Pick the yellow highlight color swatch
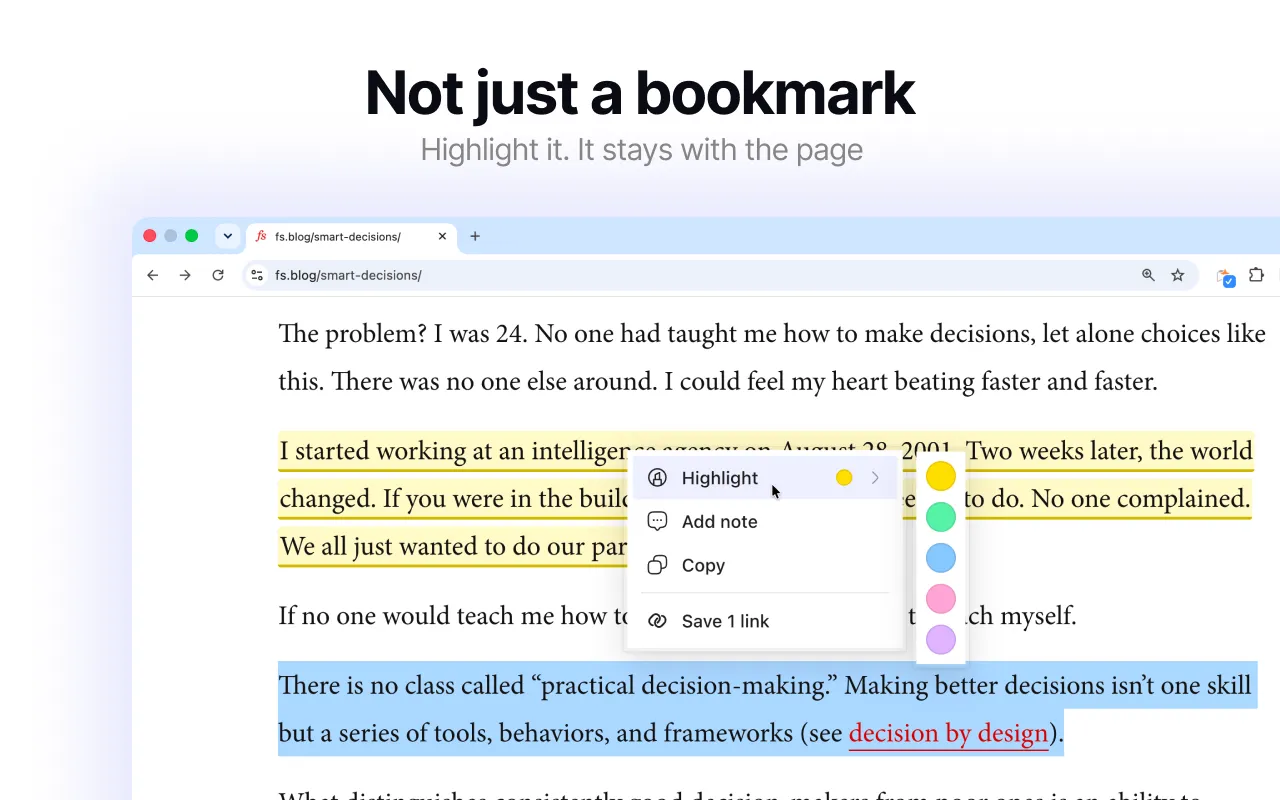Image resolution: width=1280 pixels, height=800 pixels. point(941,476)
